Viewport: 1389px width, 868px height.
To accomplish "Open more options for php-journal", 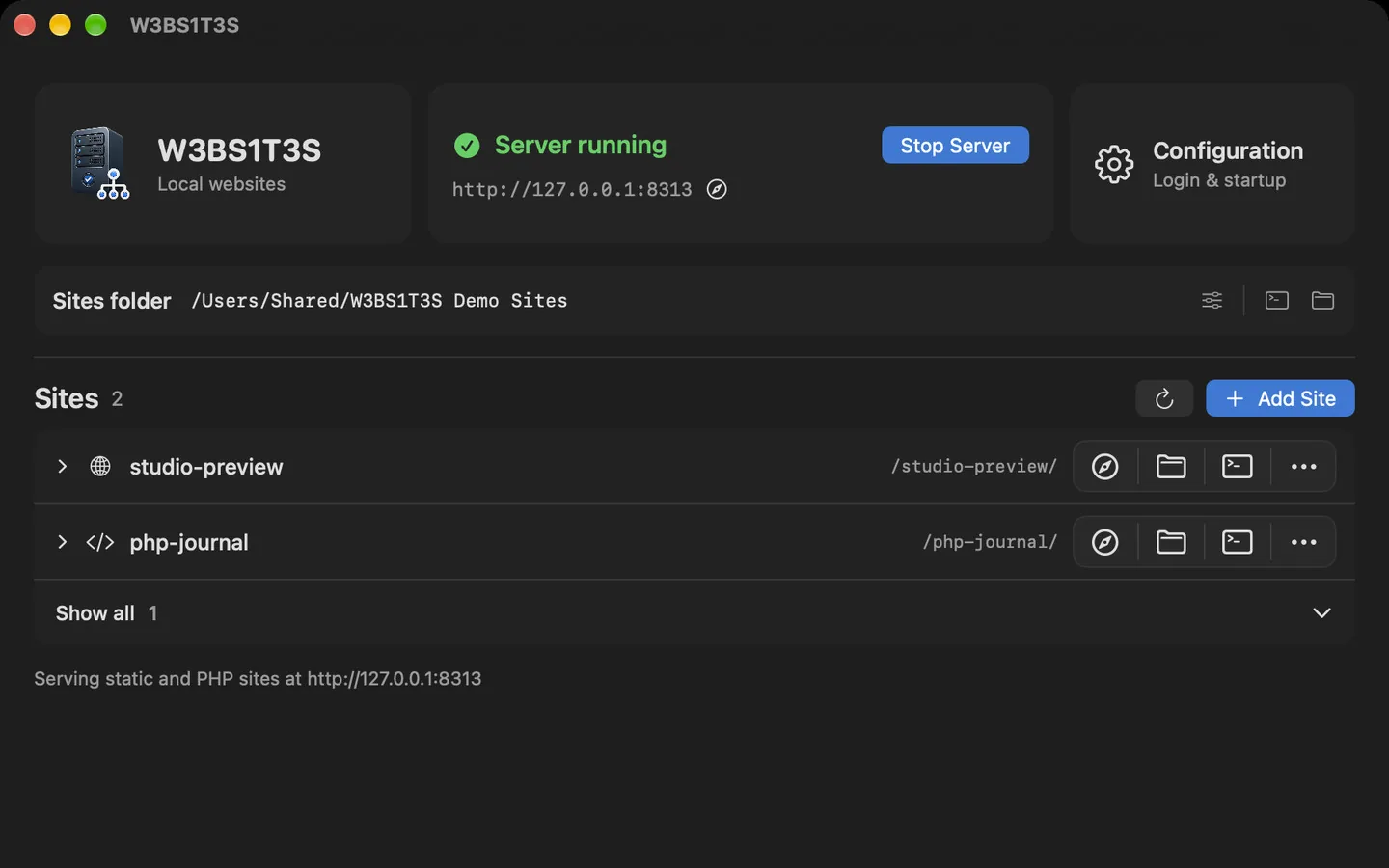I will tap(1304, 542).
